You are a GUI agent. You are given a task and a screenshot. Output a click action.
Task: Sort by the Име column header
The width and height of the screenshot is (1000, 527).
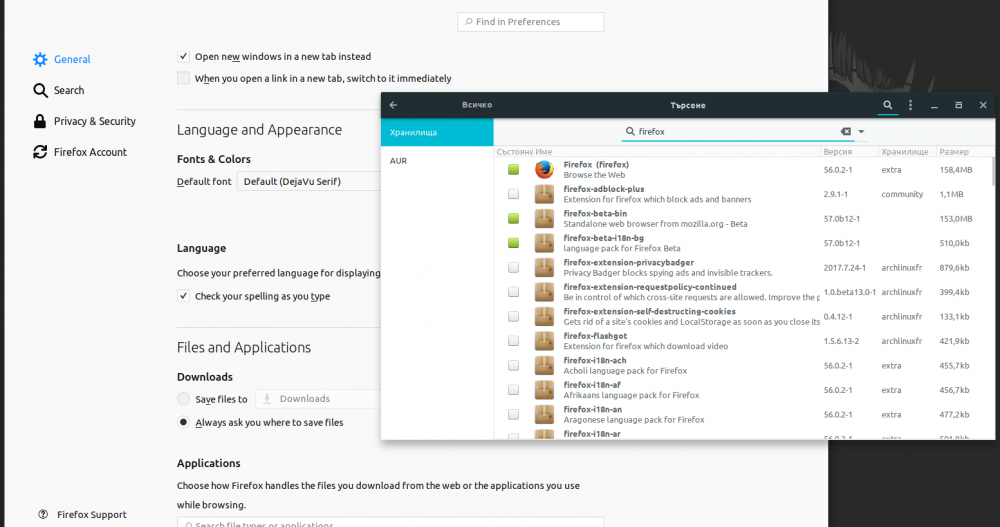(x=677, y=152)
